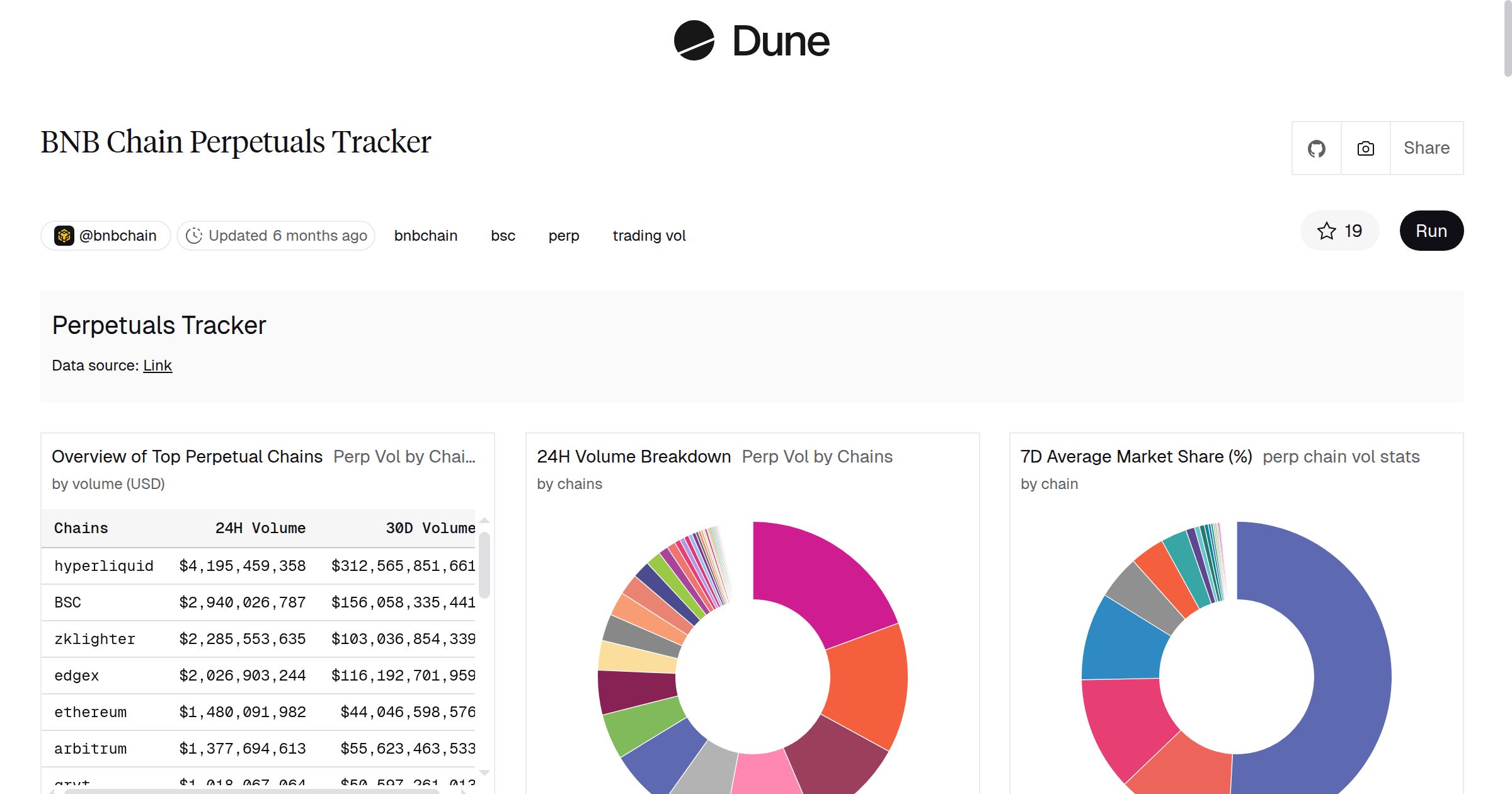Image resolution: width=1512 pixels, height=794 pixels.
Task: Expand the truncated Perp Vol by Chains title
Action: [405, 456]
